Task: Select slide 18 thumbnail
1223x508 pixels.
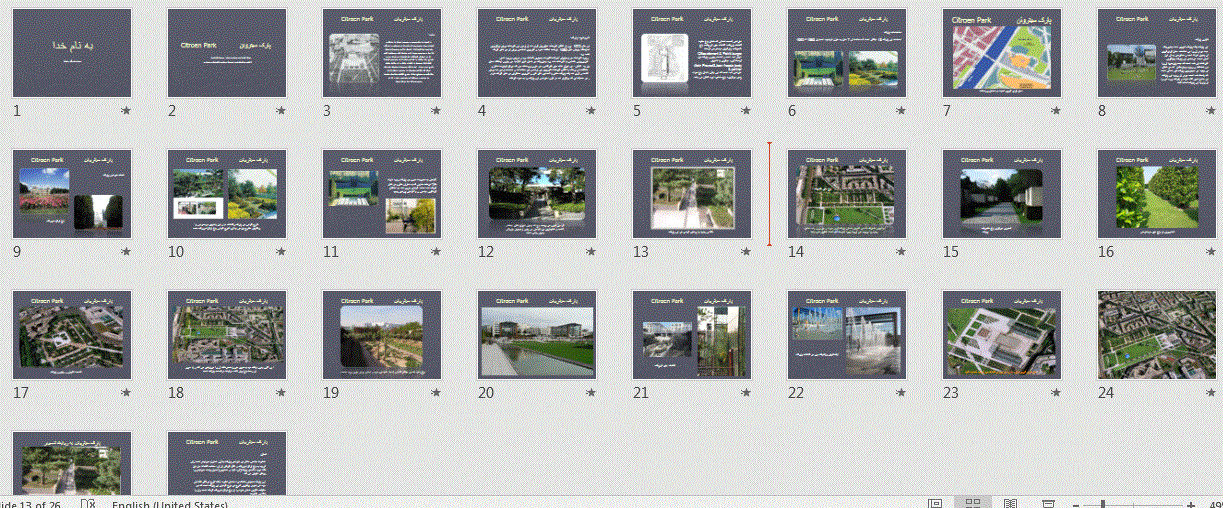Action: tap(227, 335)
